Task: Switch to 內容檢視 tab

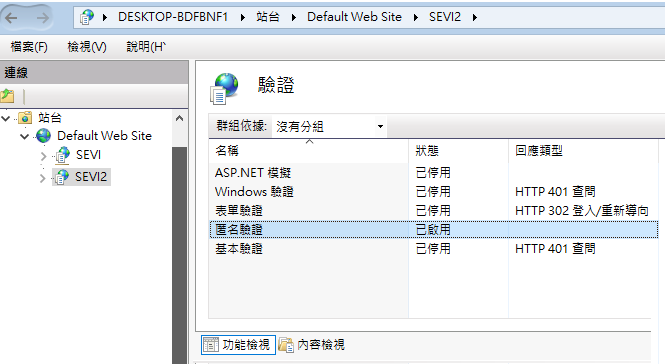Action: coord(313,344)
